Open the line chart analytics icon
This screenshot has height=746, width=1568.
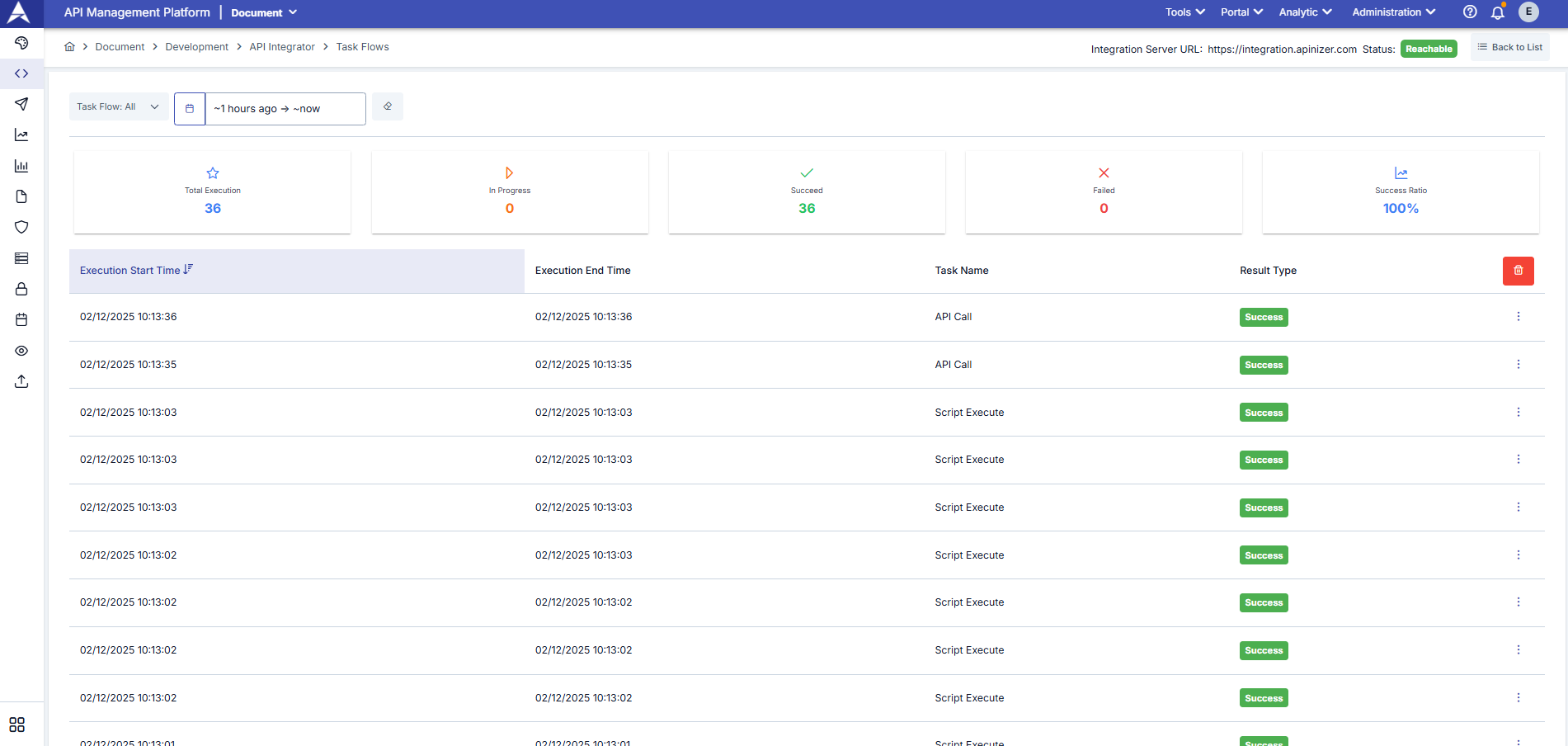(x=22, y=135)
